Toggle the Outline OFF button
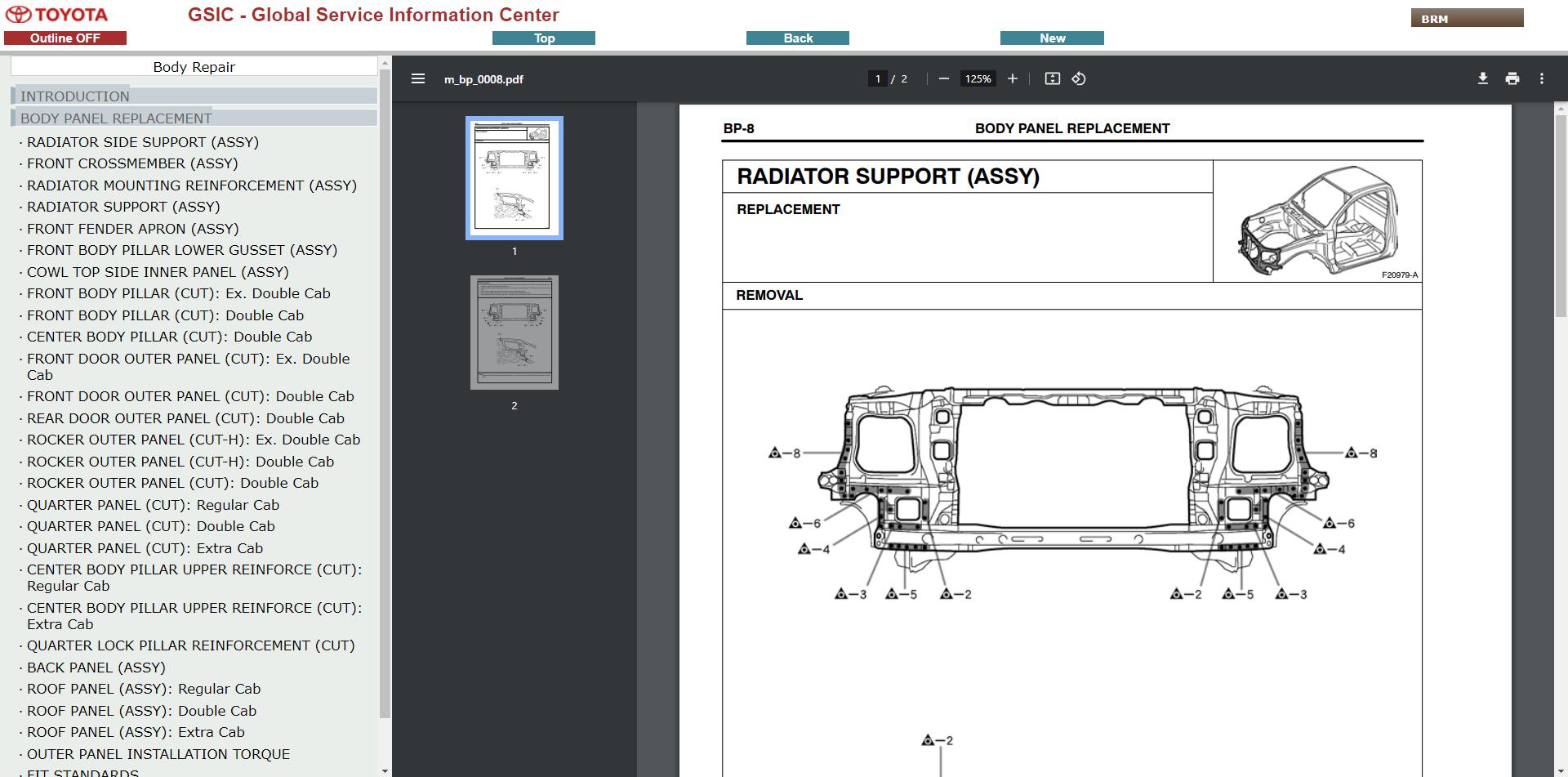This screenshot has width=1568, height=777. point(65,38)
